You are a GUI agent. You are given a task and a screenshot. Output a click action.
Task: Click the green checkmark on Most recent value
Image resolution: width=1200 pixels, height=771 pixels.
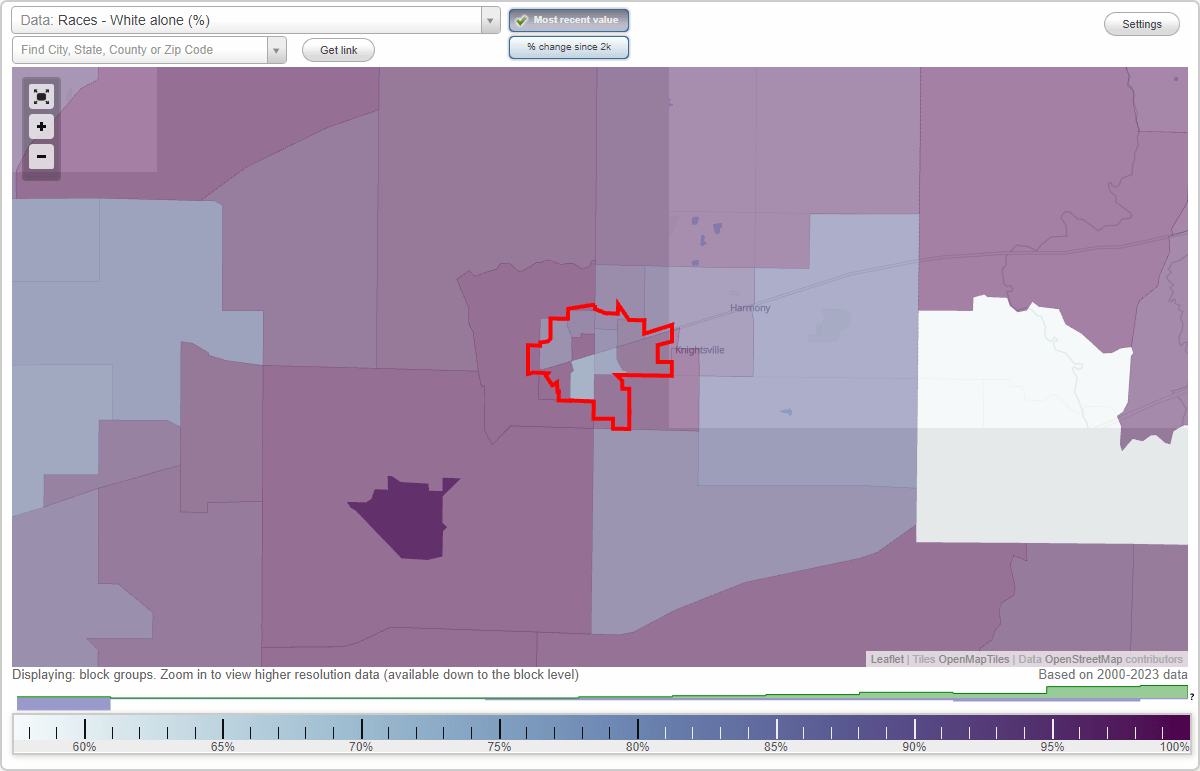tap(521, 19)
